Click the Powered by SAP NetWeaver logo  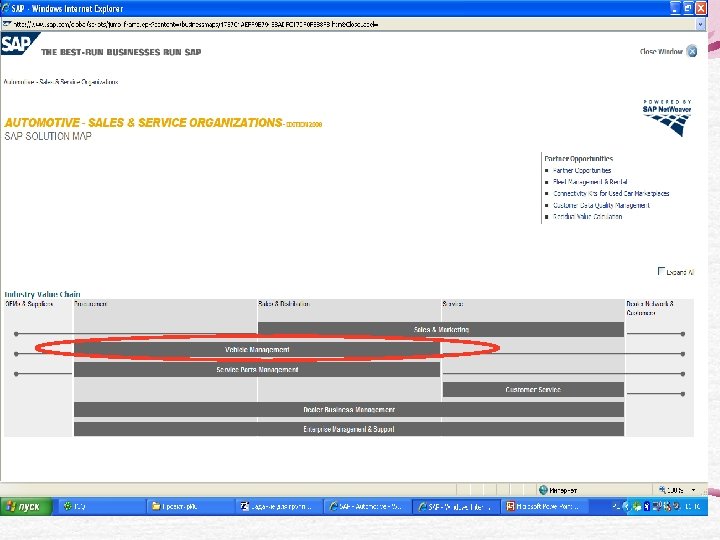tap(667, 118)
